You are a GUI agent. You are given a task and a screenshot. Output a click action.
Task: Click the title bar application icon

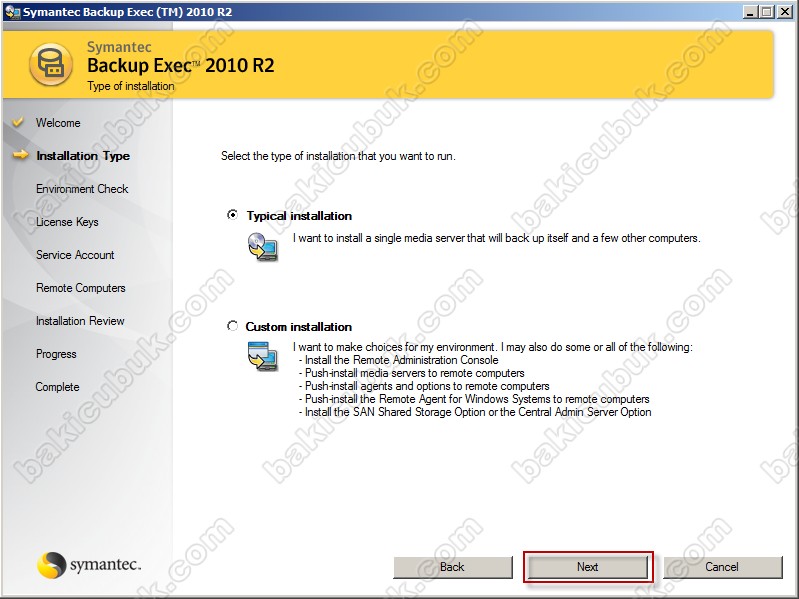pos(12,12)
